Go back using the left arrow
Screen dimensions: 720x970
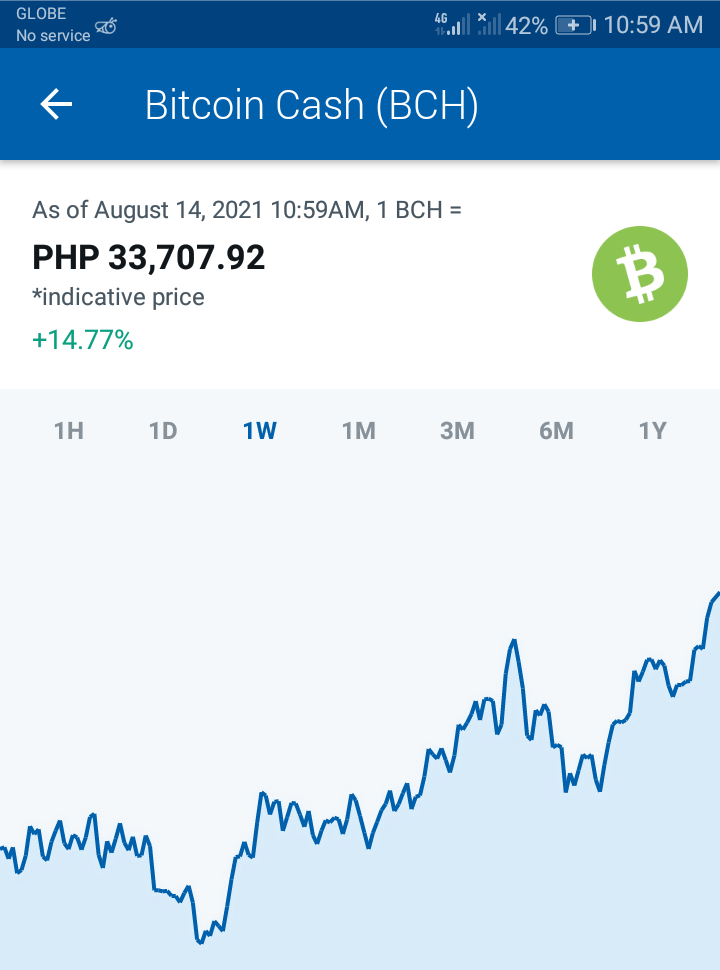[x=56, y=104]
